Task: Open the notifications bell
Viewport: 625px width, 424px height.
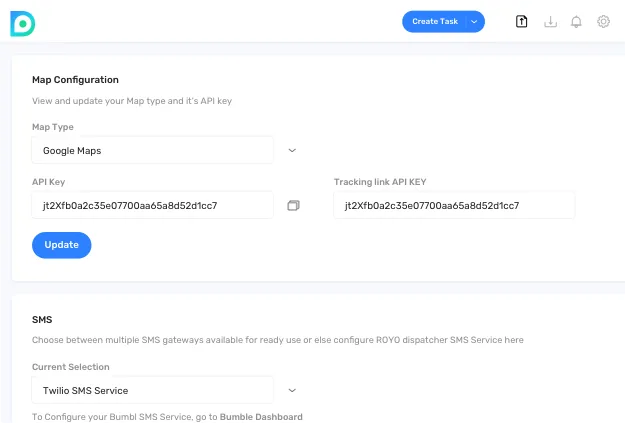Action: (x=576, y=22)
